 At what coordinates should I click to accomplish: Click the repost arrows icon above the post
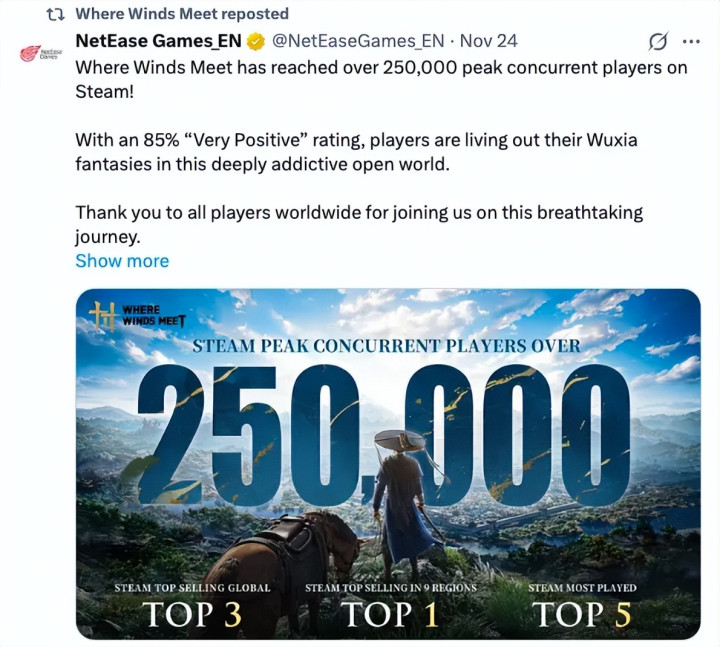coord(55,14)
